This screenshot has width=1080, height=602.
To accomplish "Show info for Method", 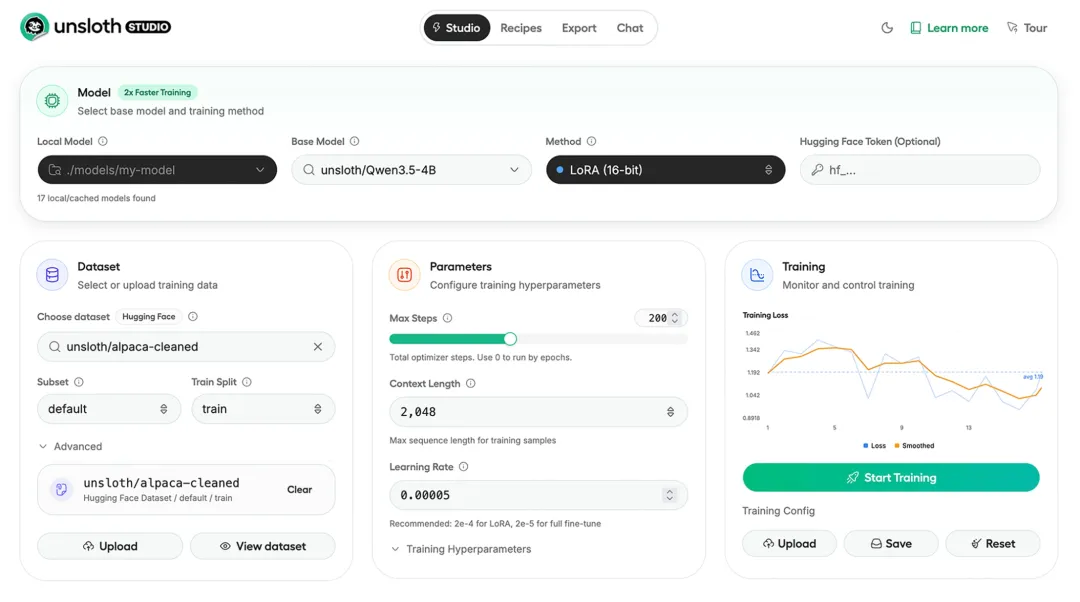I will click(x=592, y=141).
